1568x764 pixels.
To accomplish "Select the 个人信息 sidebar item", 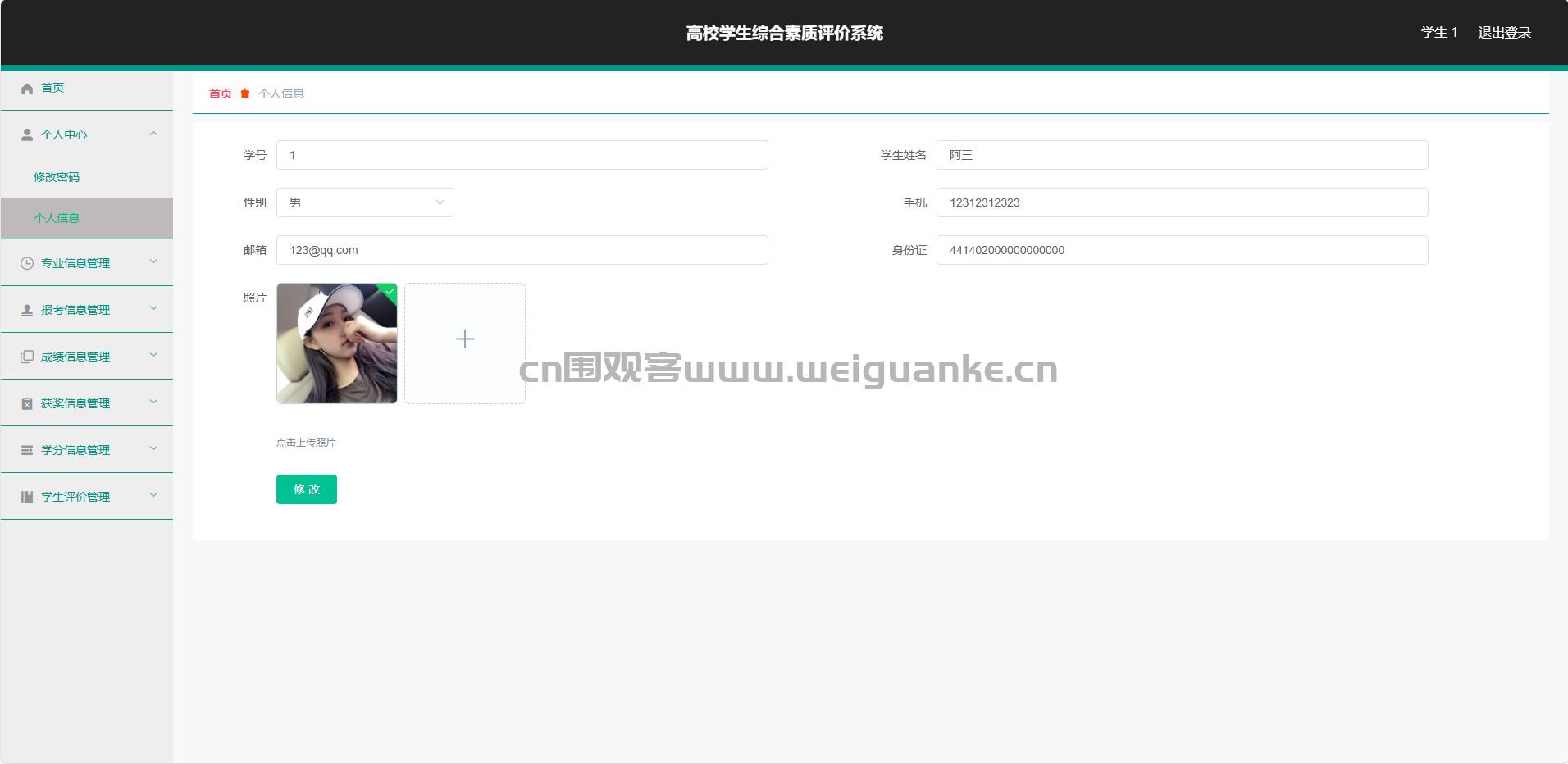I will (x=87, y=218).
